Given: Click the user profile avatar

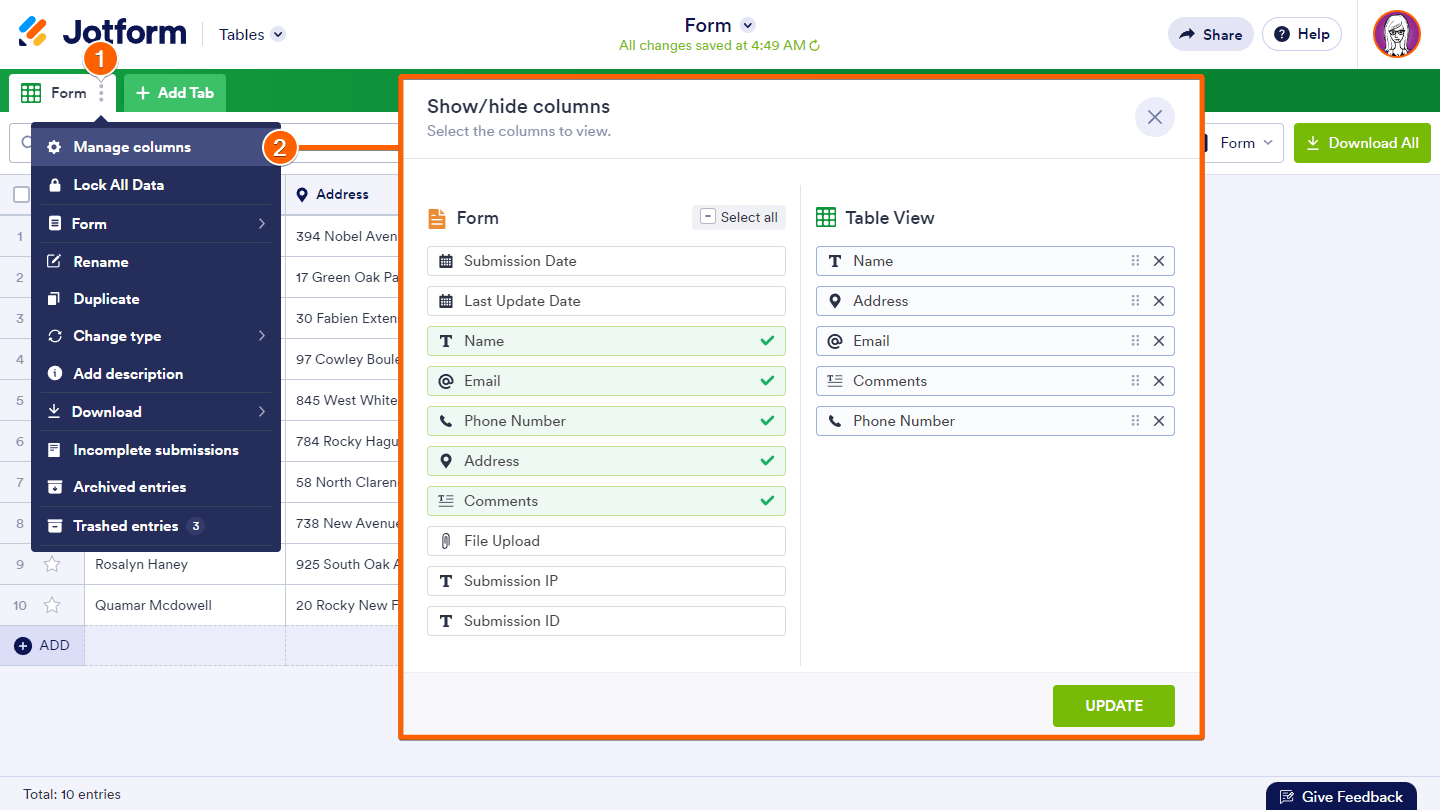Looking at the screenshot, I should (1396, 35).
